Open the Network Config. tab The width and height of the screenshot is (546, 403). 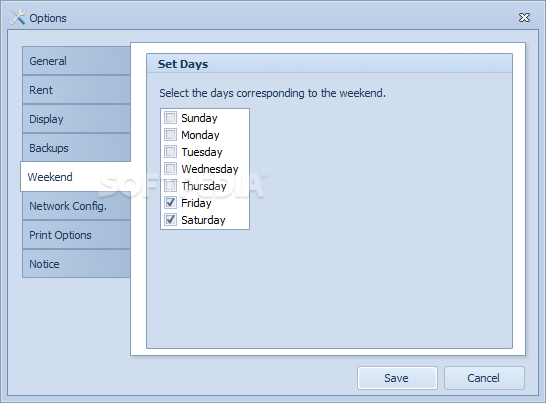click(77, 206)
